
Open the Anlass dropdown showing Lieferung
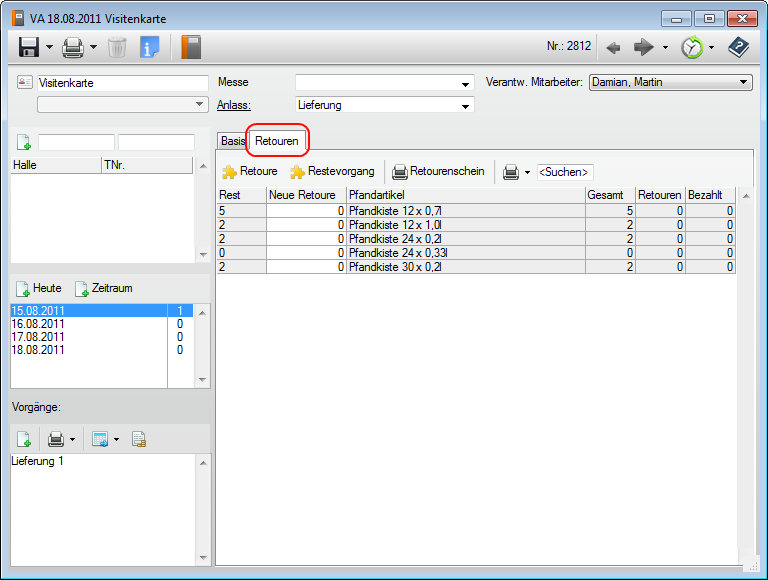465,106
